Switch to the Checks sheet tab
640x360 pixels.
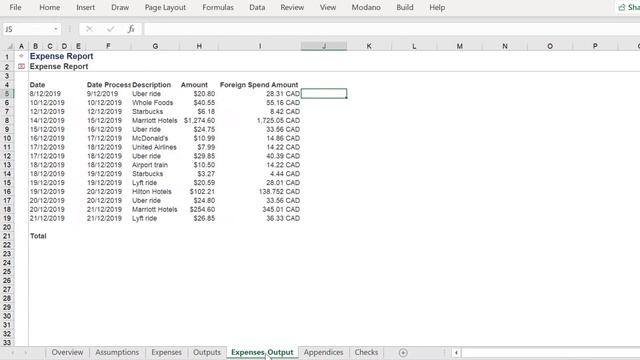[x=366, y=352]
